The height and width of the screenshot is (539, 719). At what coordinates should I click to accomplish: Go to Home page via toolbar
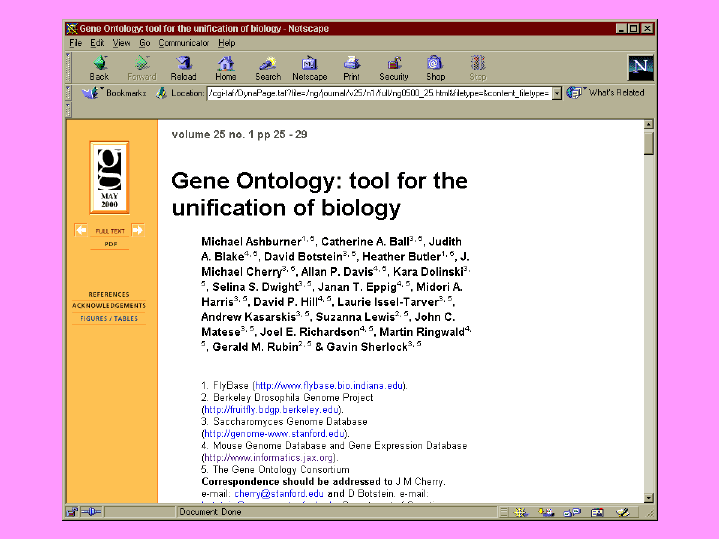[x=226, y=67]
